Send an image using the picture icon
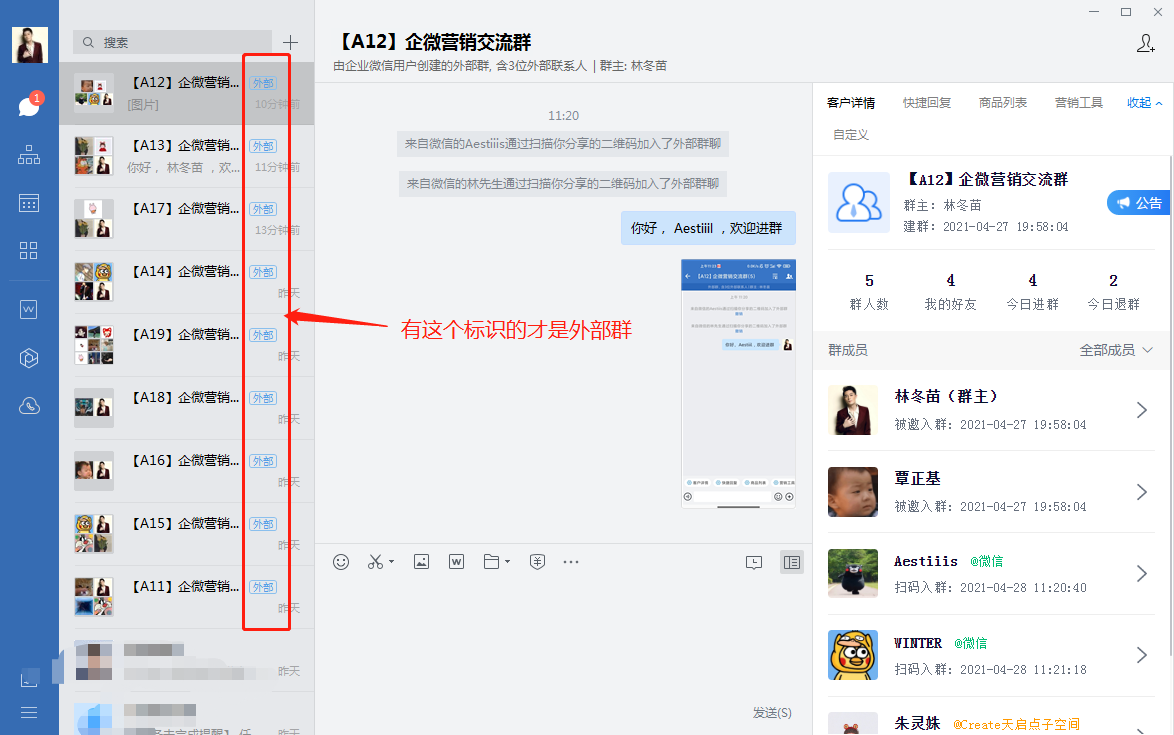The image size is (1174, 735). click(x=422, y=562)
